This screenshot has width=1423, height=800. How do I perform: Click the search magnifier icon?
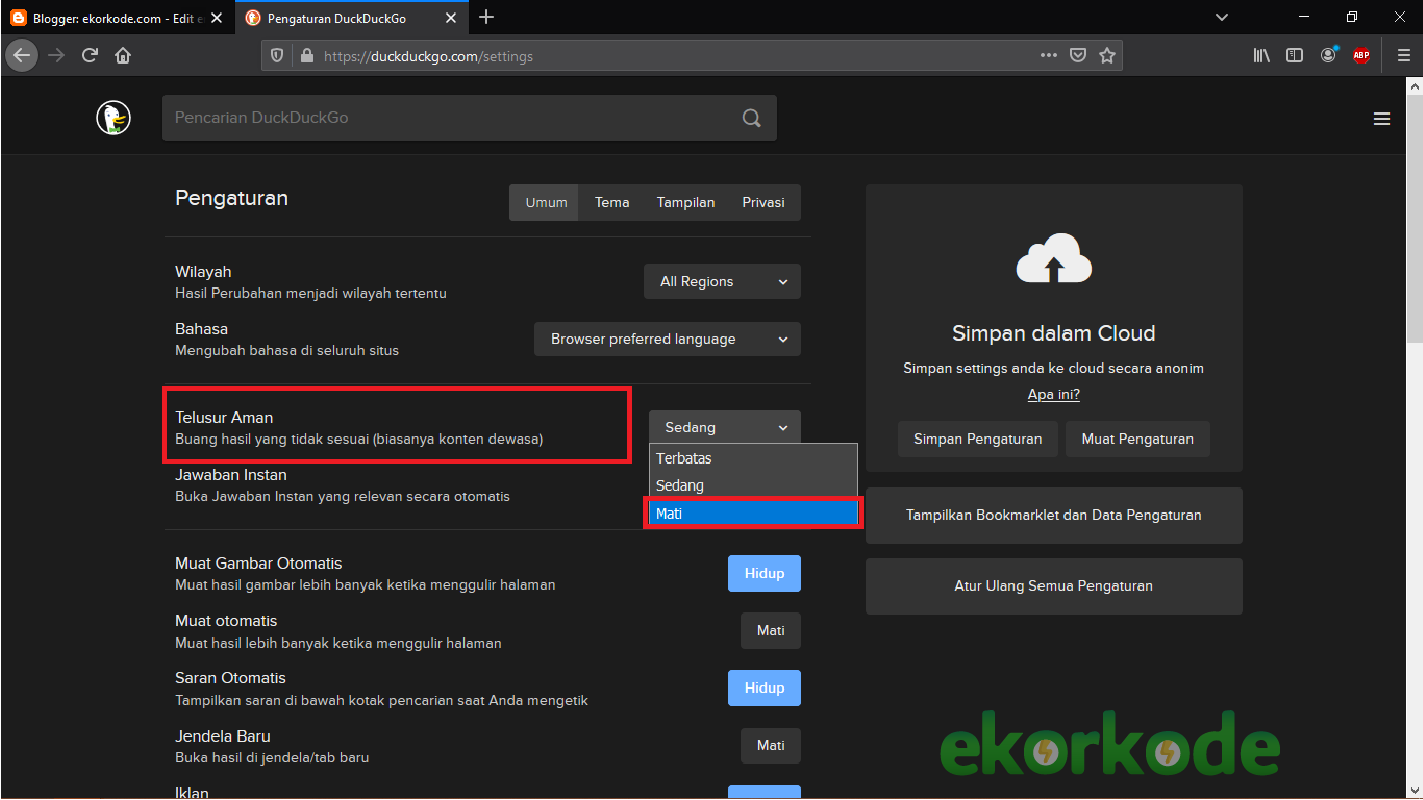pos(751,118)
